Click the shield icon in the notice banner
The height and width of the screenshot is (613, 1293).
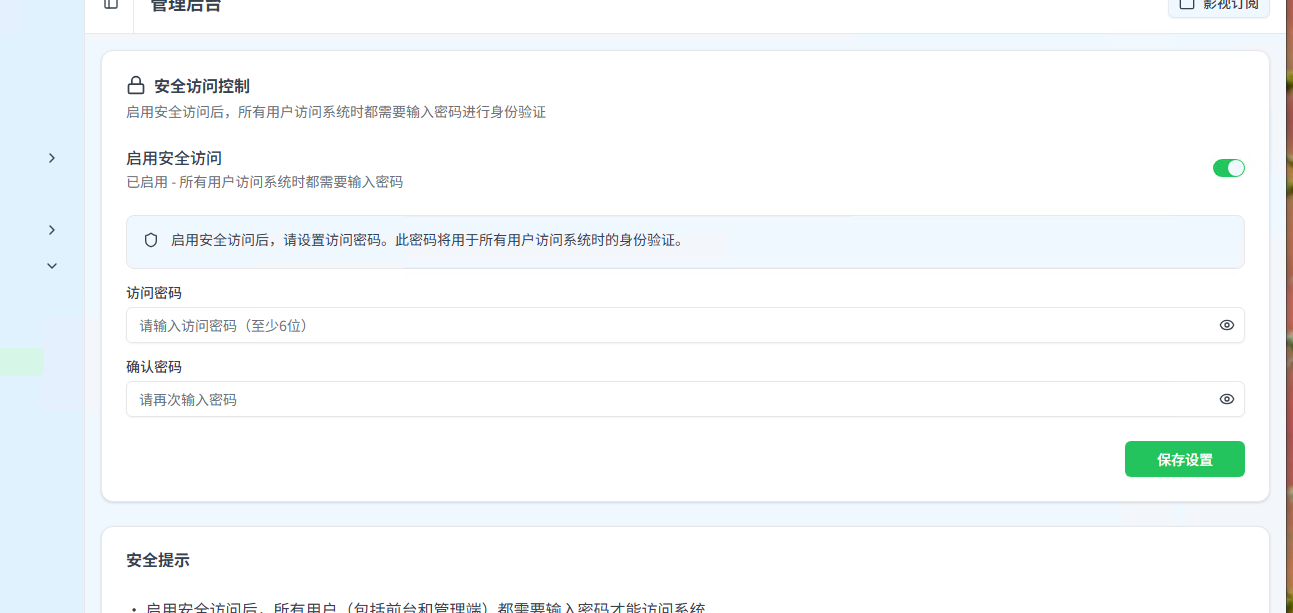151,241
